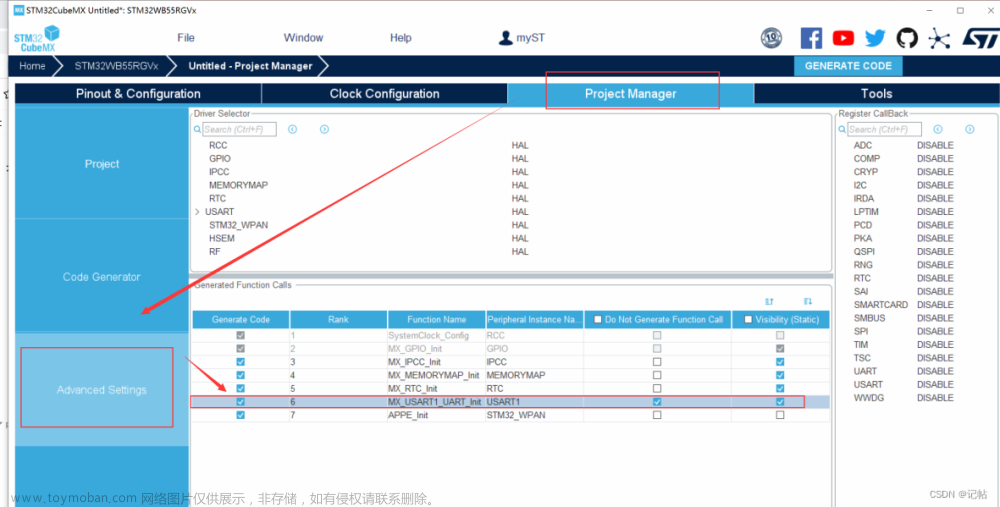This screenshot has width=1000, height=507.
Task: Click Register CallBack search magnifier icon
Action: (x=842, y=129)
